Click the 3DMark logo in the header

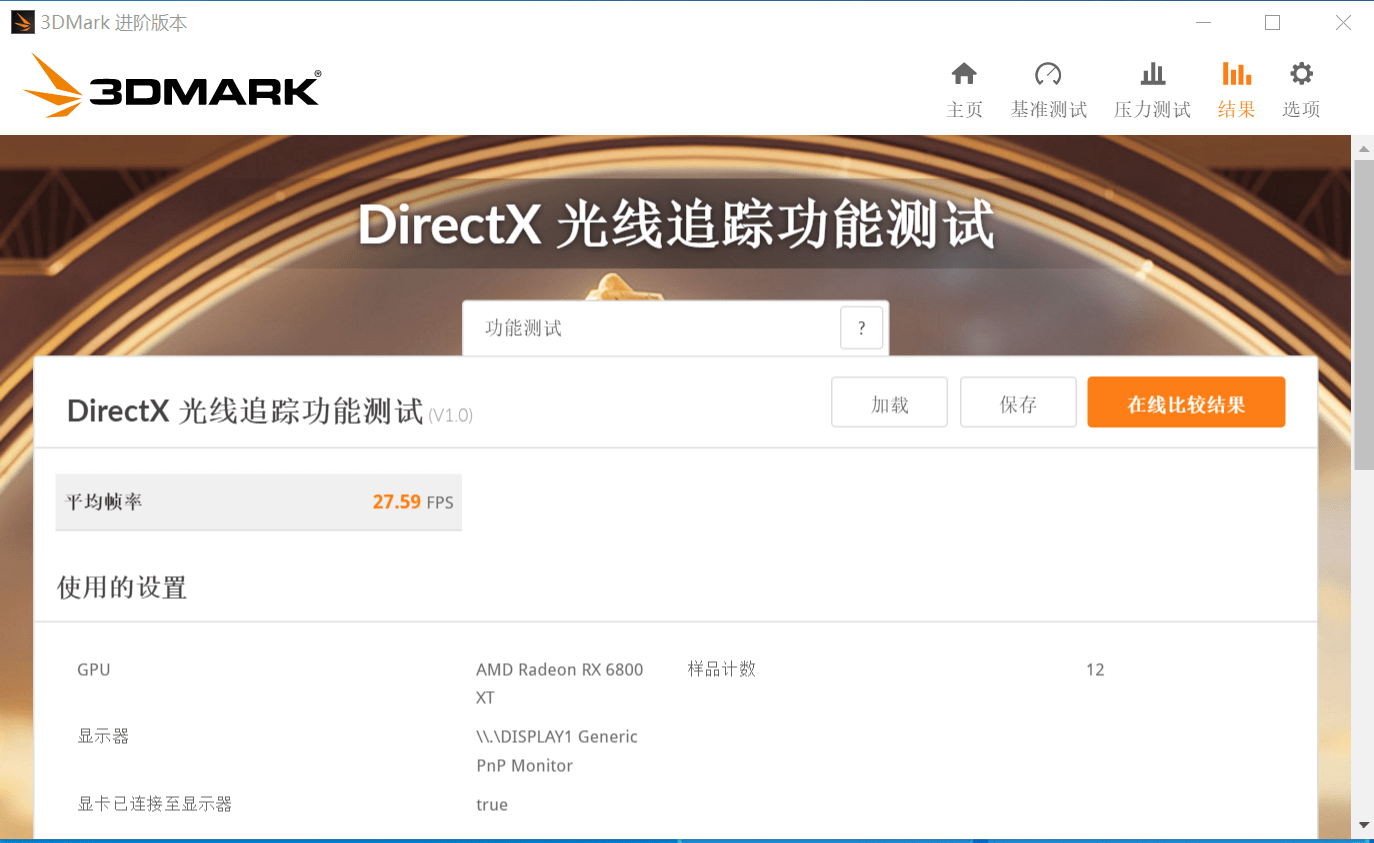[x=172, y=86]
